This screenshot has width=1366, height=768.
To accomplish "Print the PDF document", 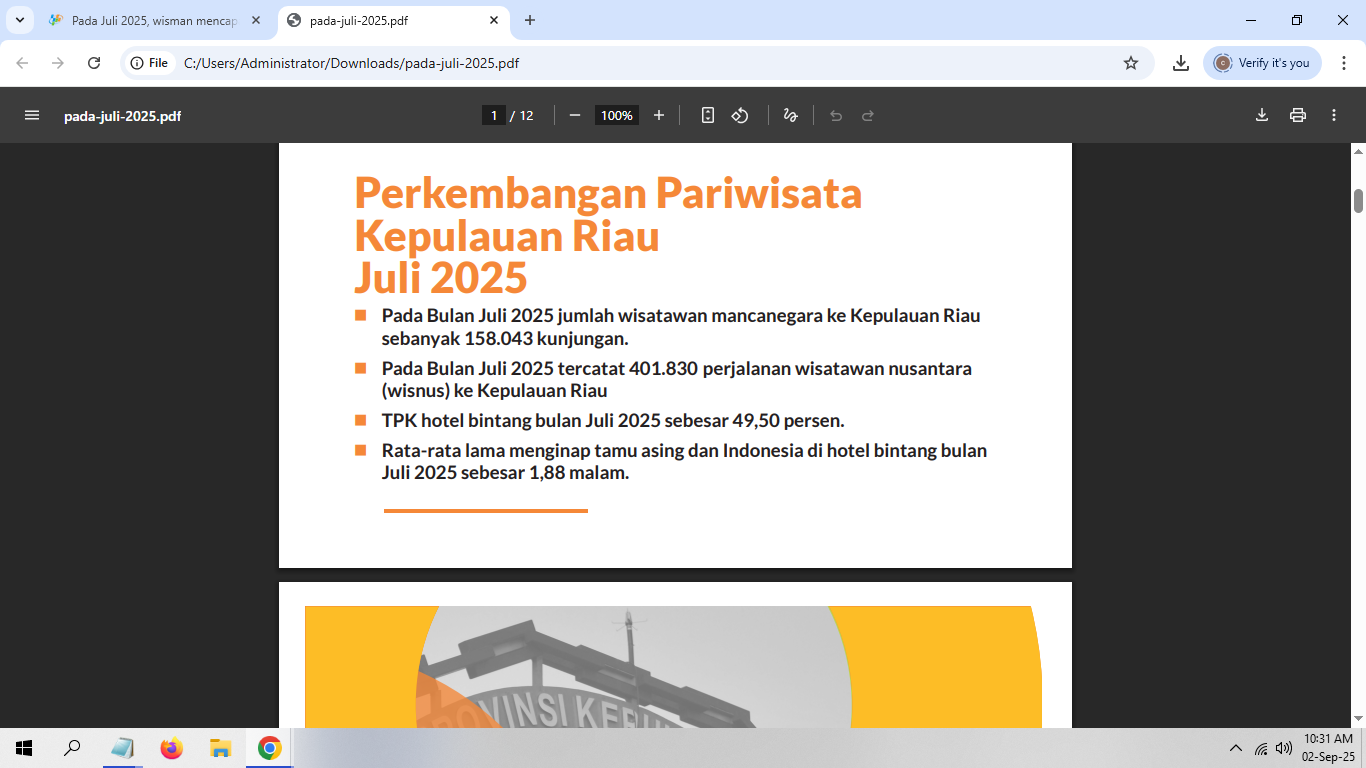I will click(x=1298, y=115).
